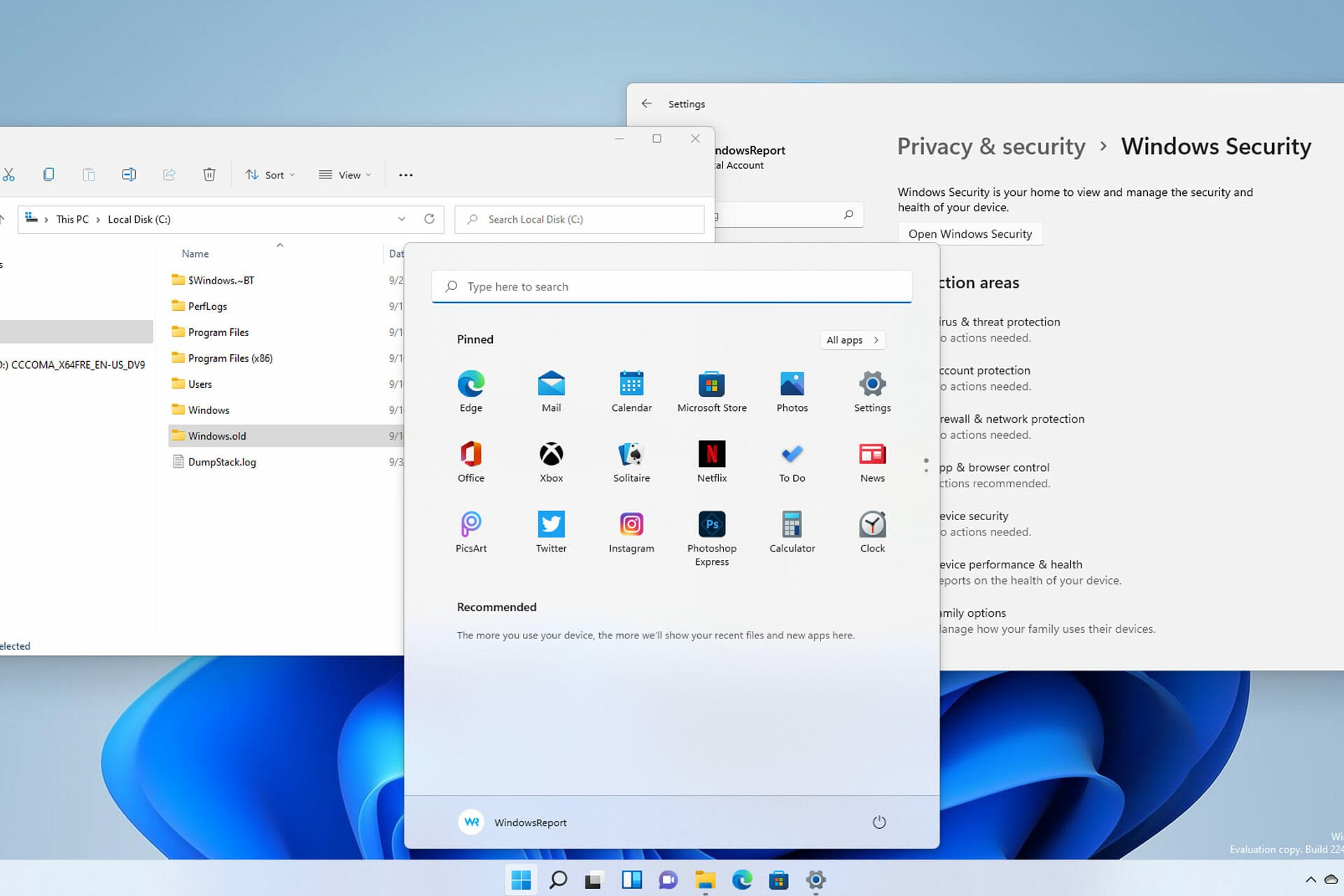Open the News pinned app
The width and height of the screenshot is (1344, 896).
pyautogui.click(x=872, y=461)
